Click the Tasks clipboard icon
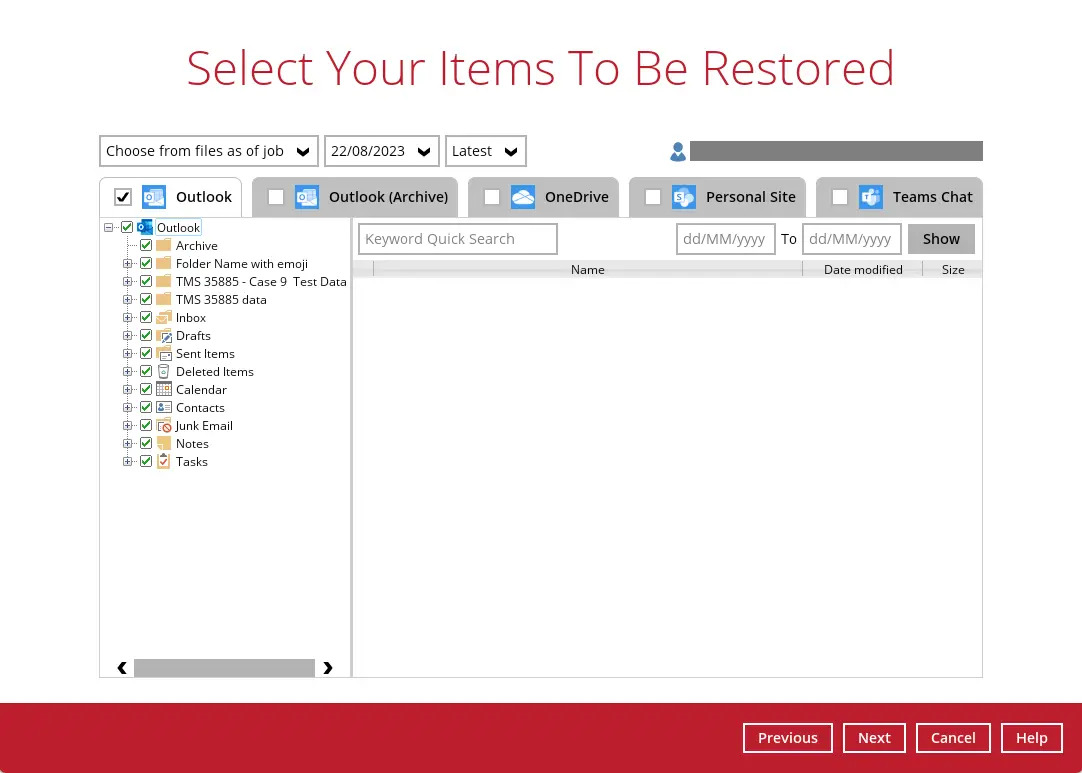1082x773 pixels. coord(164,462)
